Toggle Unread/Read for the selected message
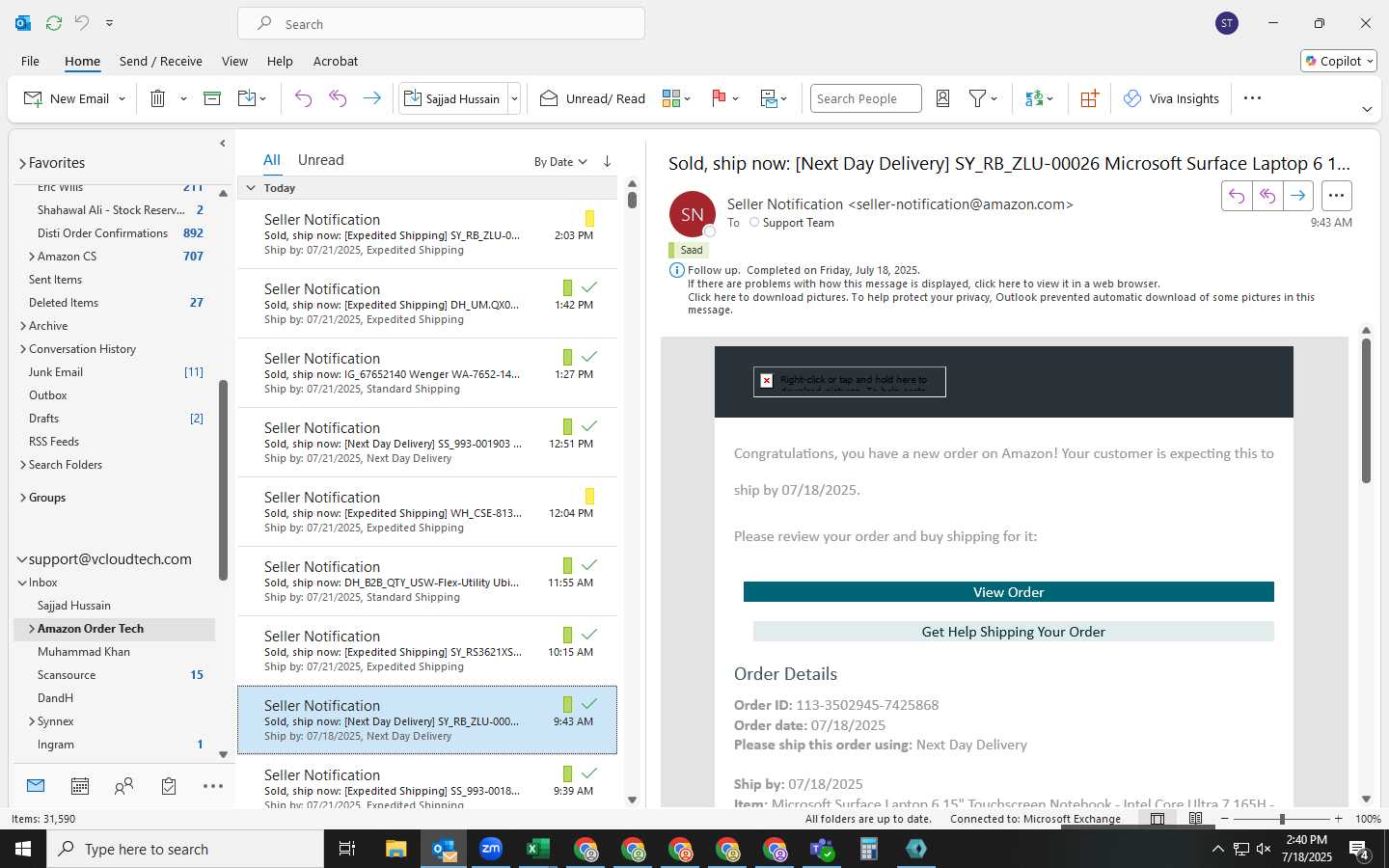Screen dimensions: 1389x868 (592, 98)
